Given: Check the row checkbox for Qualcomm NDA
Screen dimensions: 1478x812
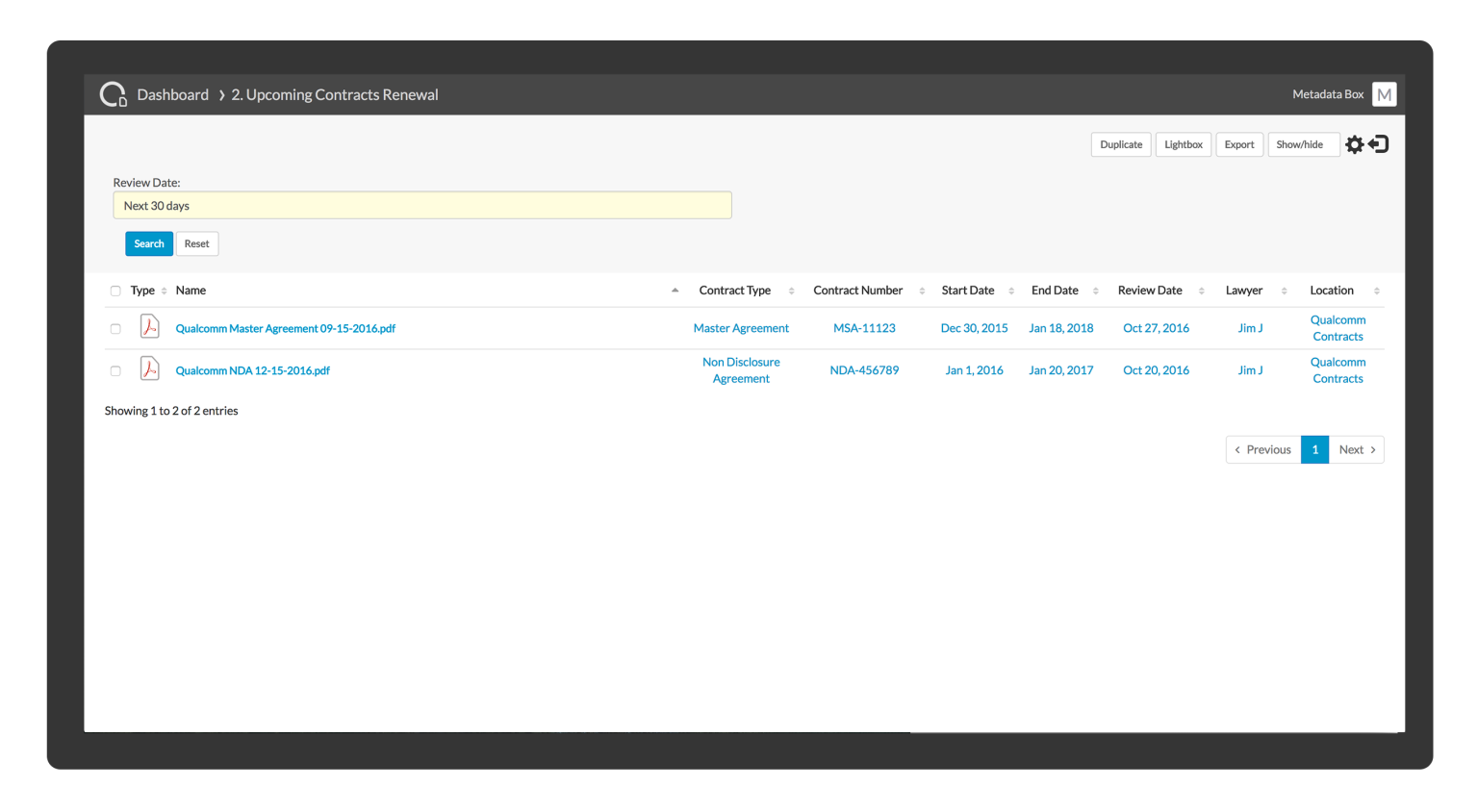Looking at the screenshot, I should 115,370.
